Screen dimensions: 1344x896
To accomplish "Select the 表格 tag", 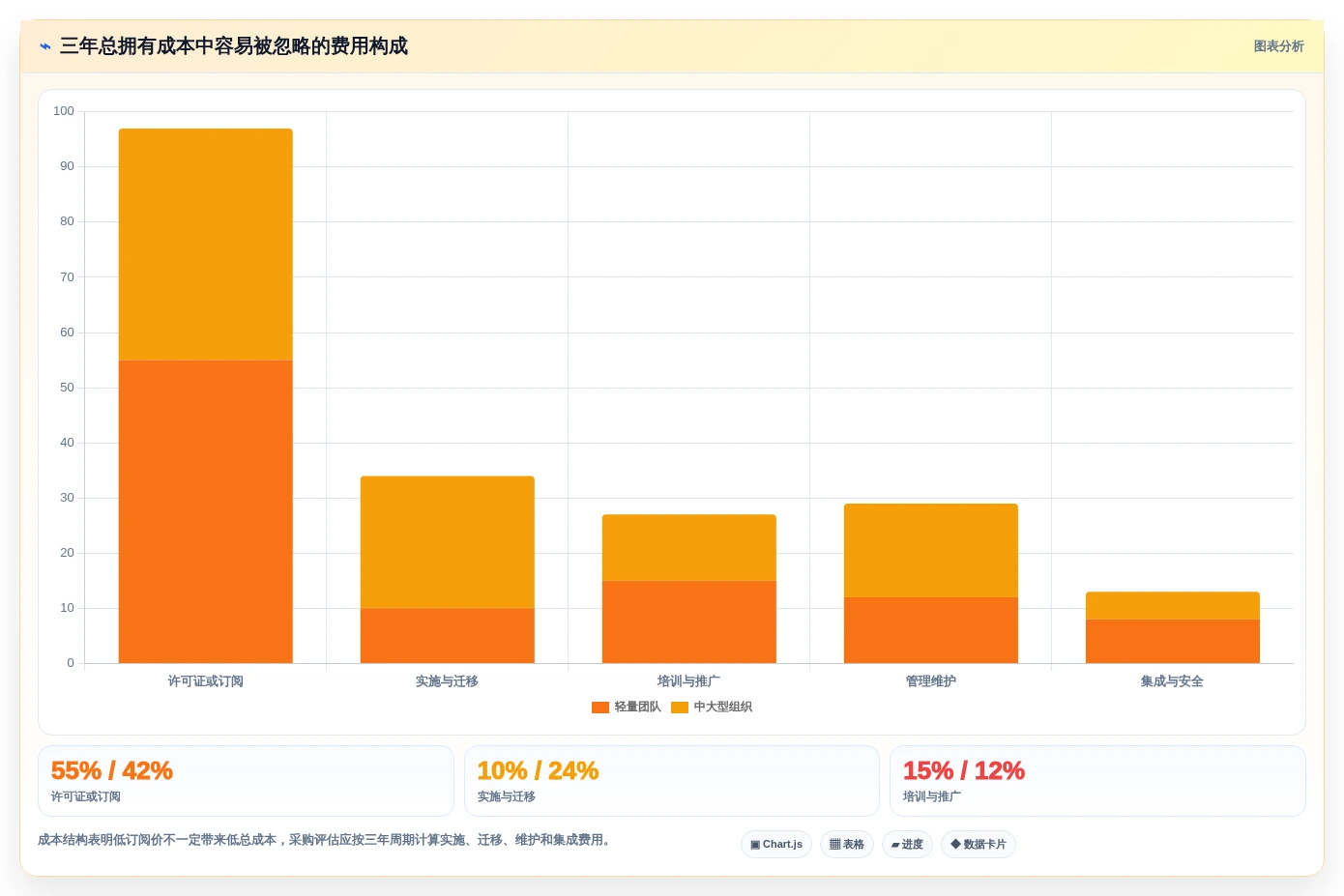I will tap(847, 844).
